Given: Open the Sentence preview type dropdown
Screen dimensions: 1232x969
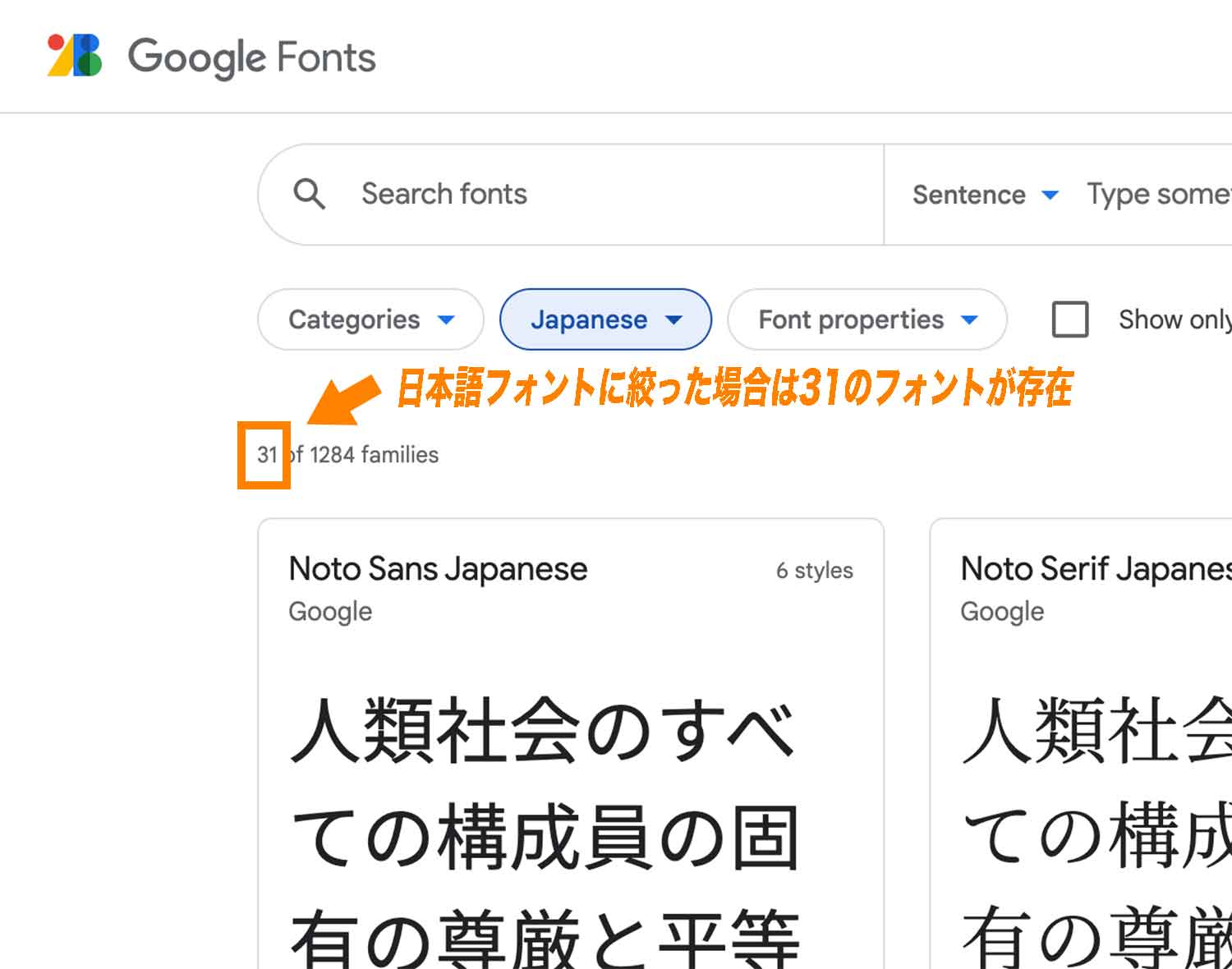Looking at the screenshot, I should (x=983, y=195).
